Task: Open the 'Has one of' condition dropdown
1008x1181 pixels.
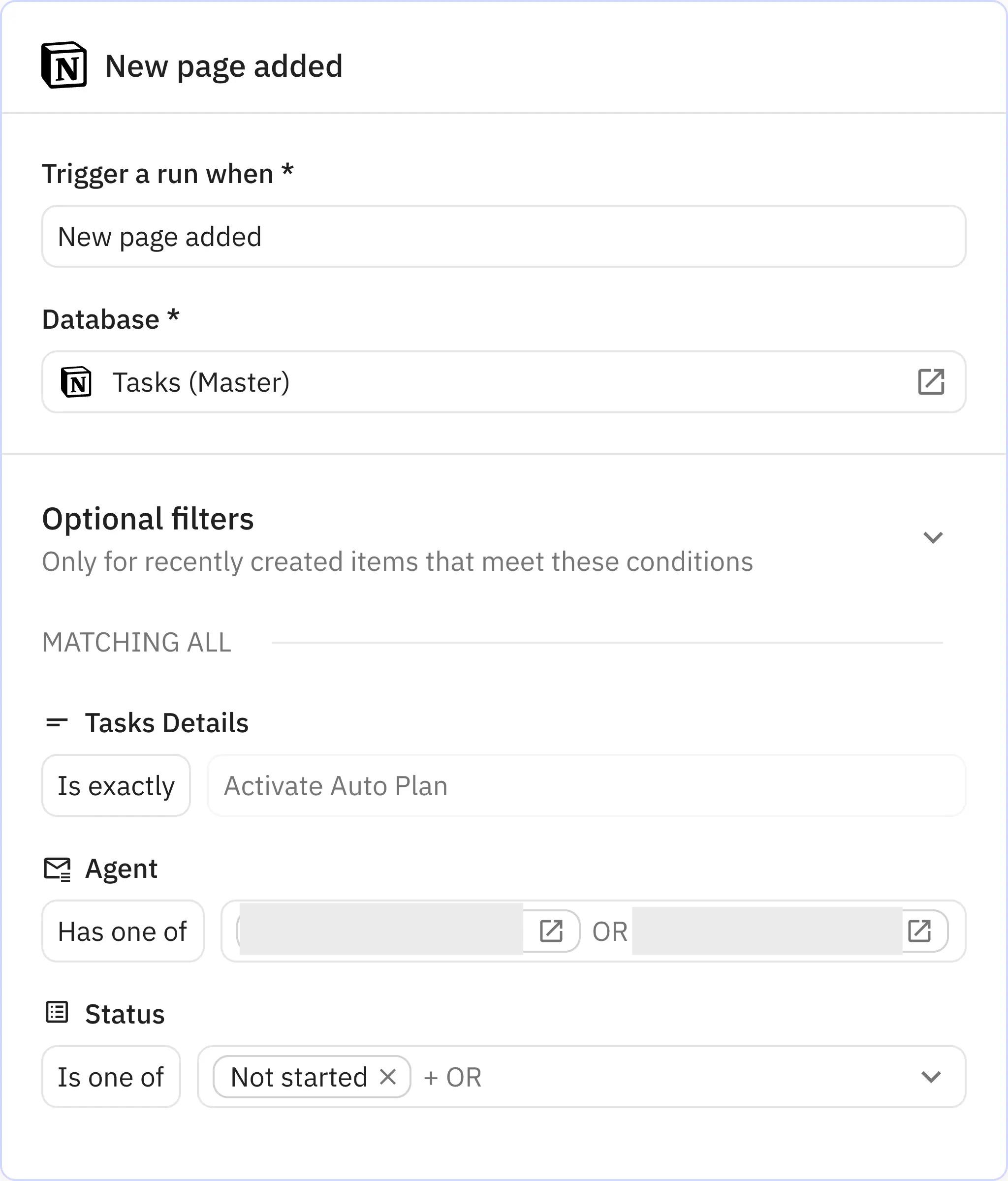Action: tap(123, 932)
